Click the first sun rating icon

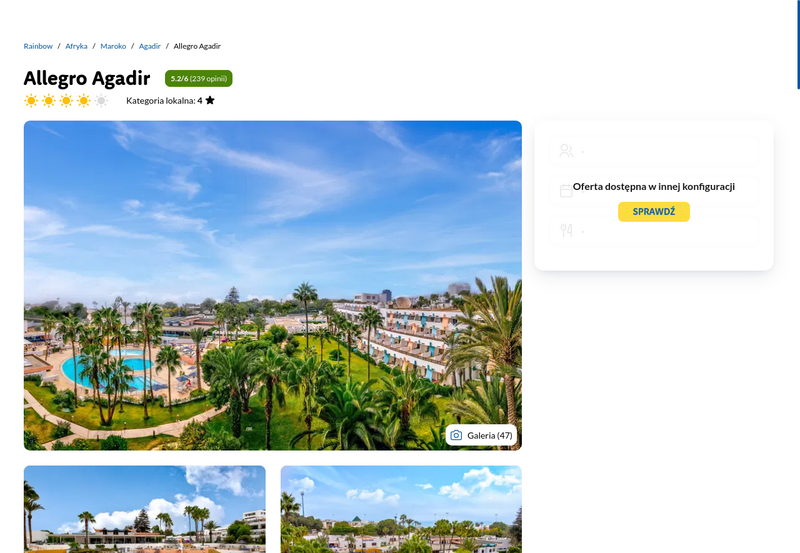(31, 100)
